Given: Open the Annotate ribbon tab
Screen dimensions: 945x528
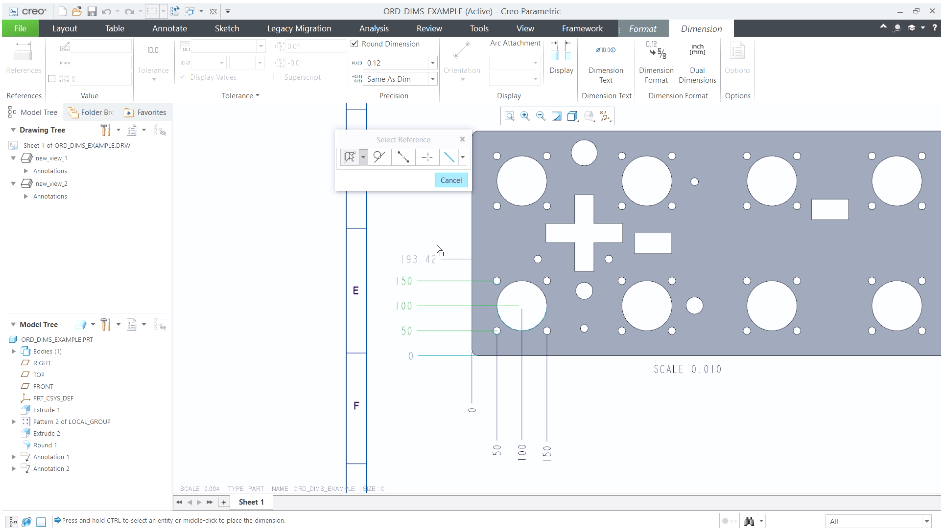Looking at the screenshot, I should pyautogui.click(x=169, y=29).
